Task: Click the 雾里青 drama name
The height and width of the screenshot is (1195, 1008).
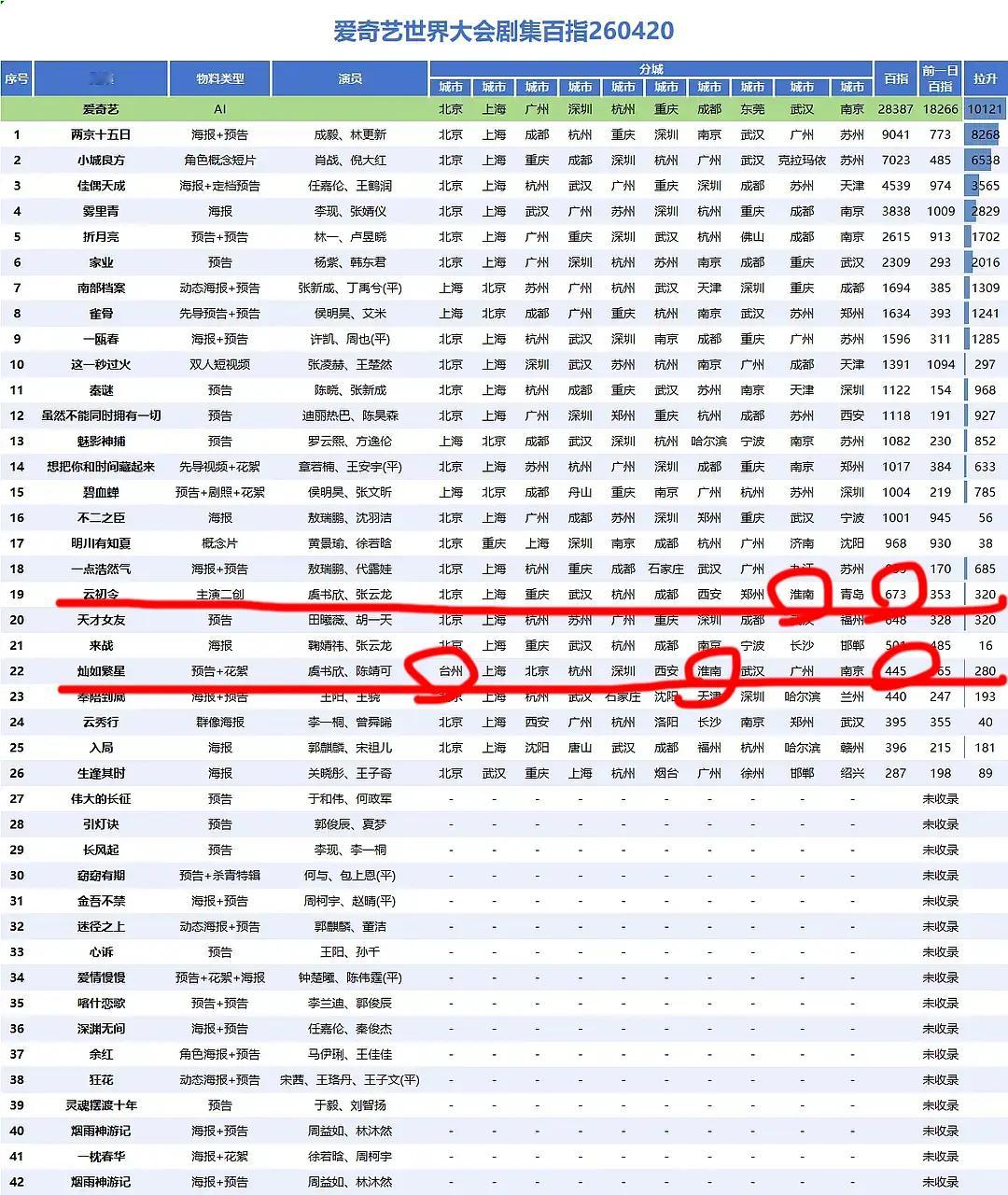Action: 101,211
